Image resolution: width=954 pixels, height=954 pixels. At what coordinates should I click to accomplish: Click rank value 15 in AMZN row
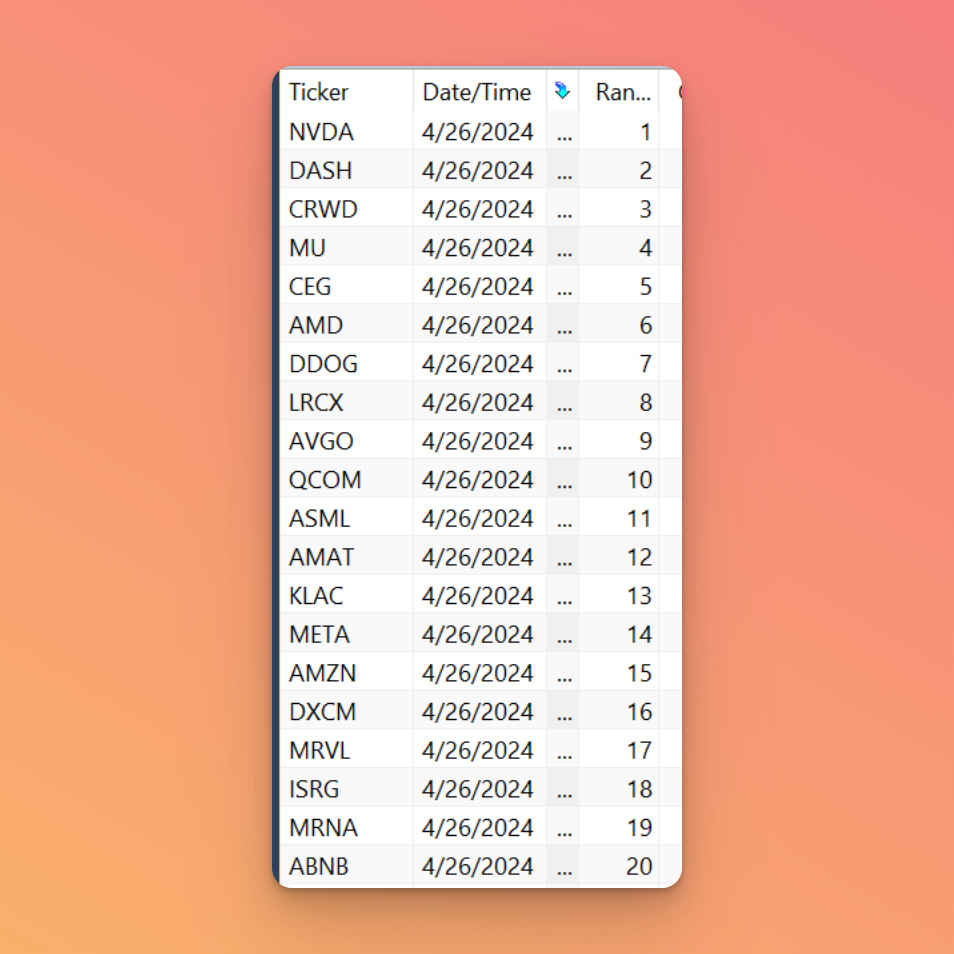click(x=618, y=672)
